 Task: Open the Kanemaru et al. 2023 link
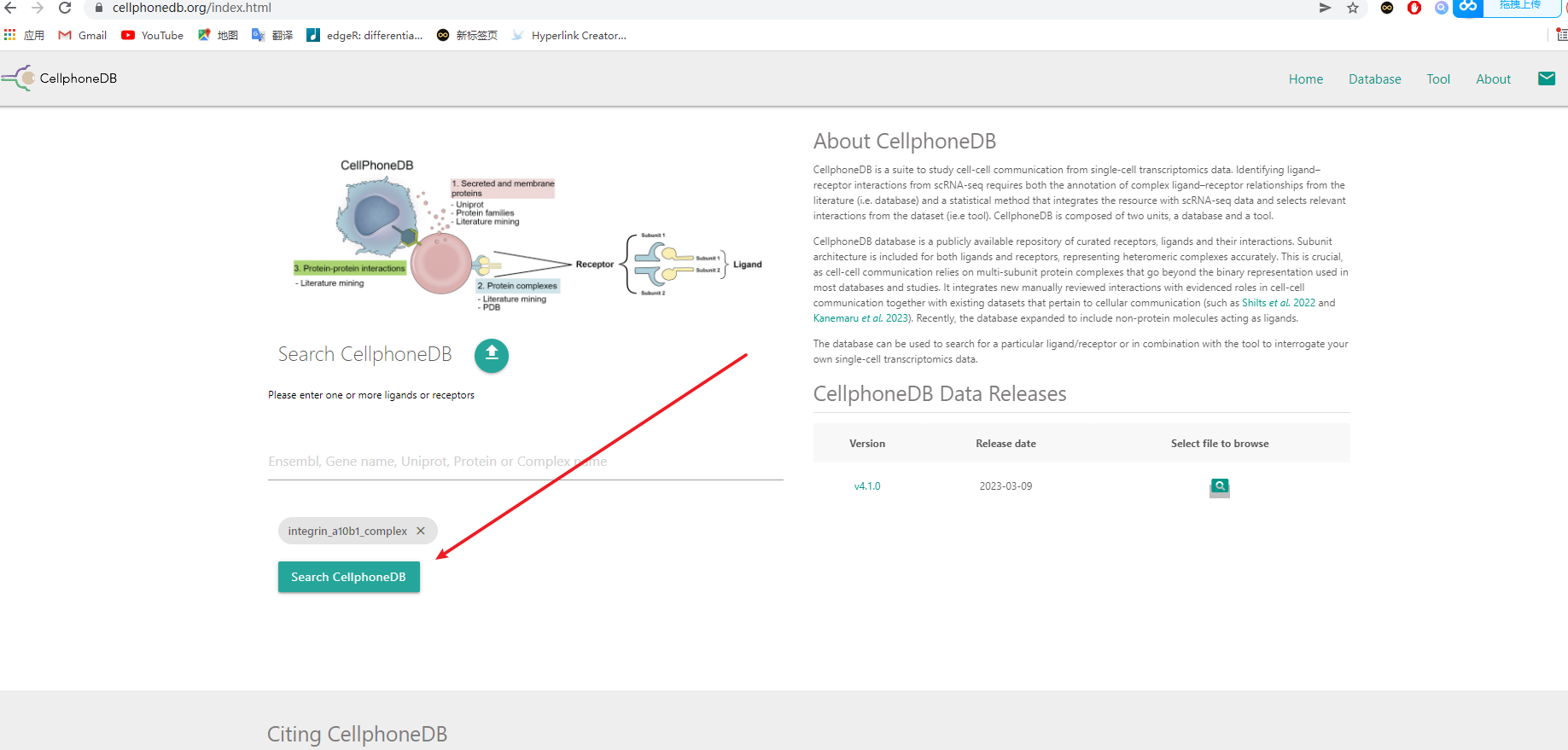click(x=860, y=318)
